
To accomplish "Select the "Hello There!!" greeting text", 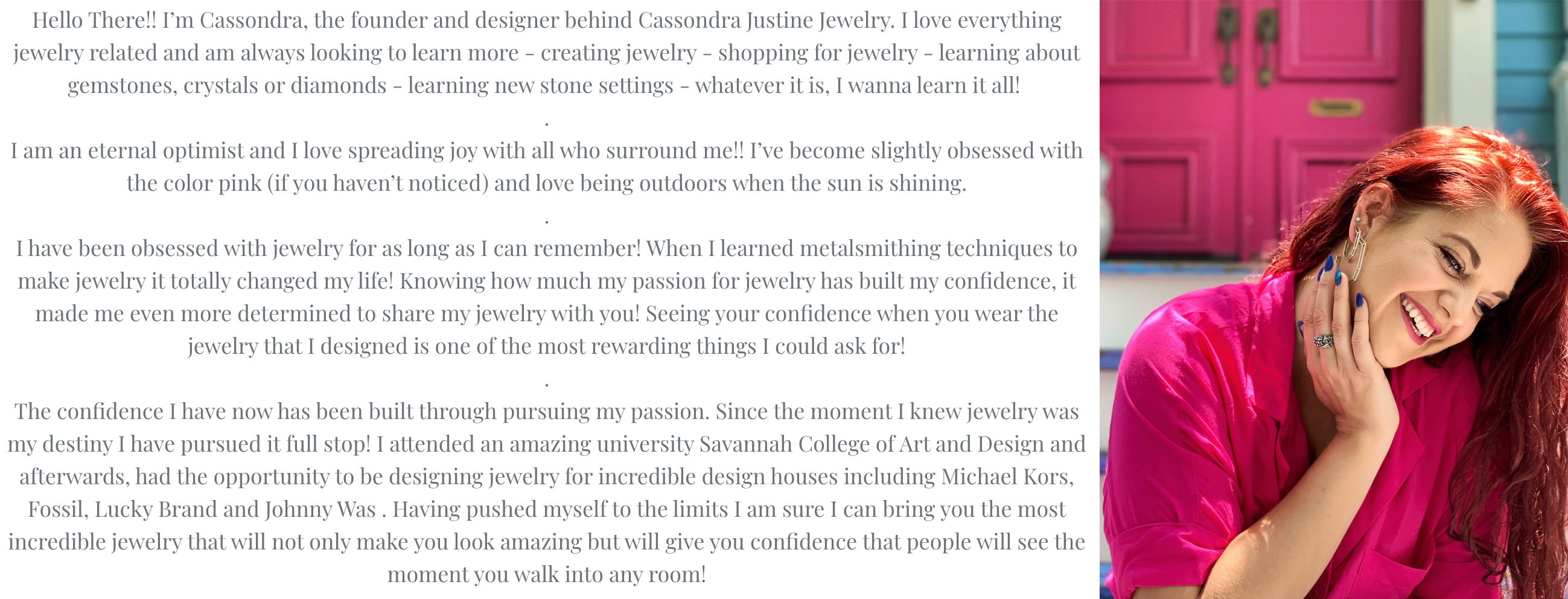I will 94,21.
